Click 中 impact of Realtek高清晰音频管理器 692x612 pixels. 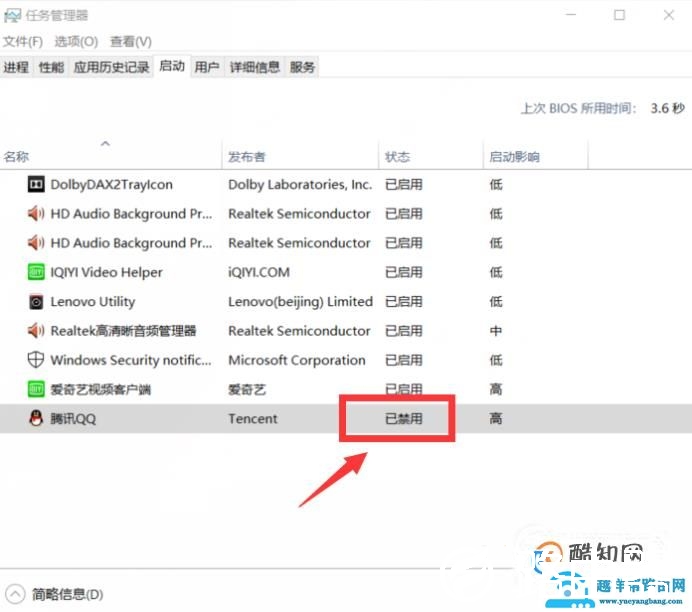pos(496,331)
